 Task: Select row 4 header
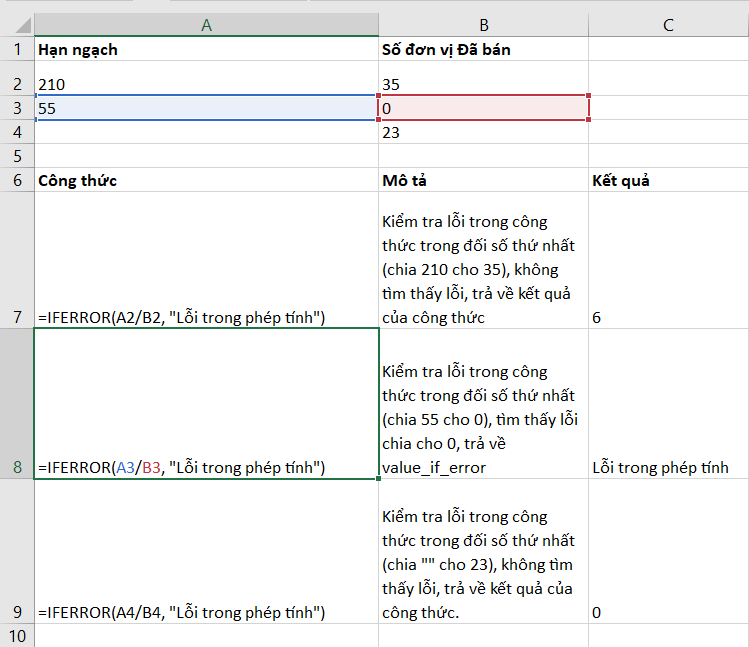click(x=17, y=132)
